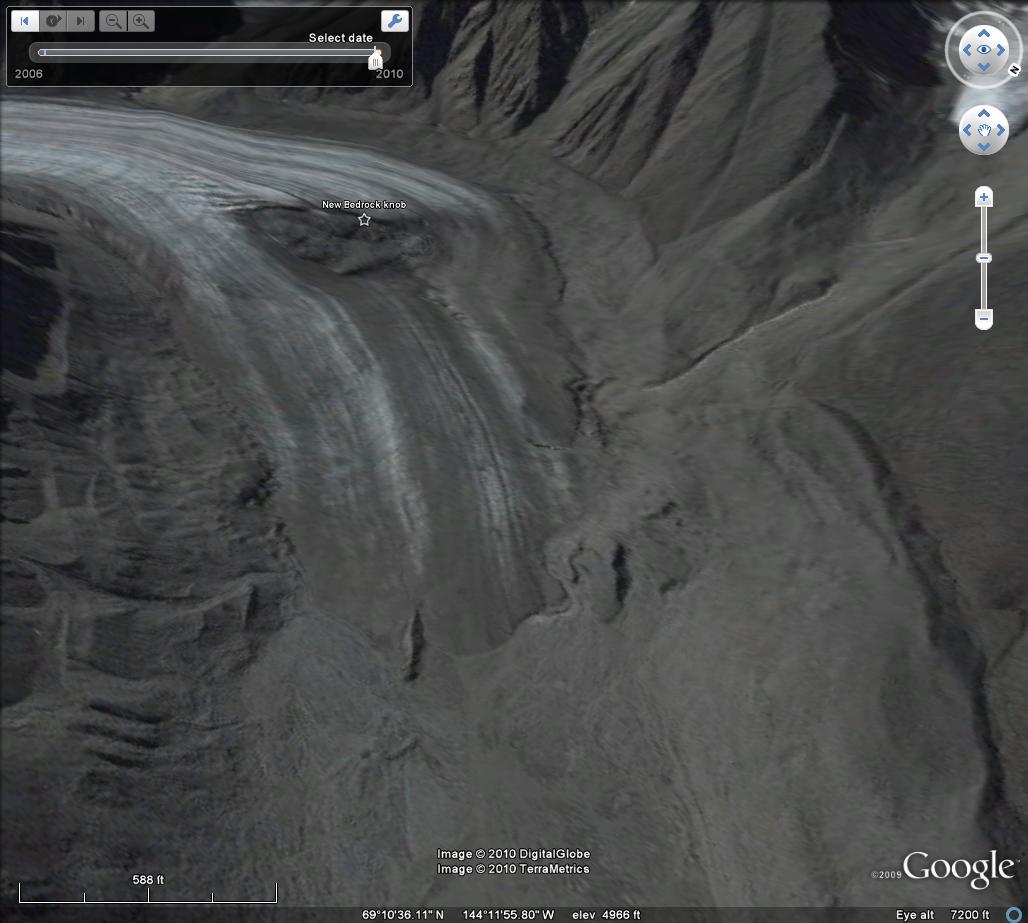The width and height of the screenshot is (1028, 923).
Task: Zoom in the time slider range
Action: (141, 21)
